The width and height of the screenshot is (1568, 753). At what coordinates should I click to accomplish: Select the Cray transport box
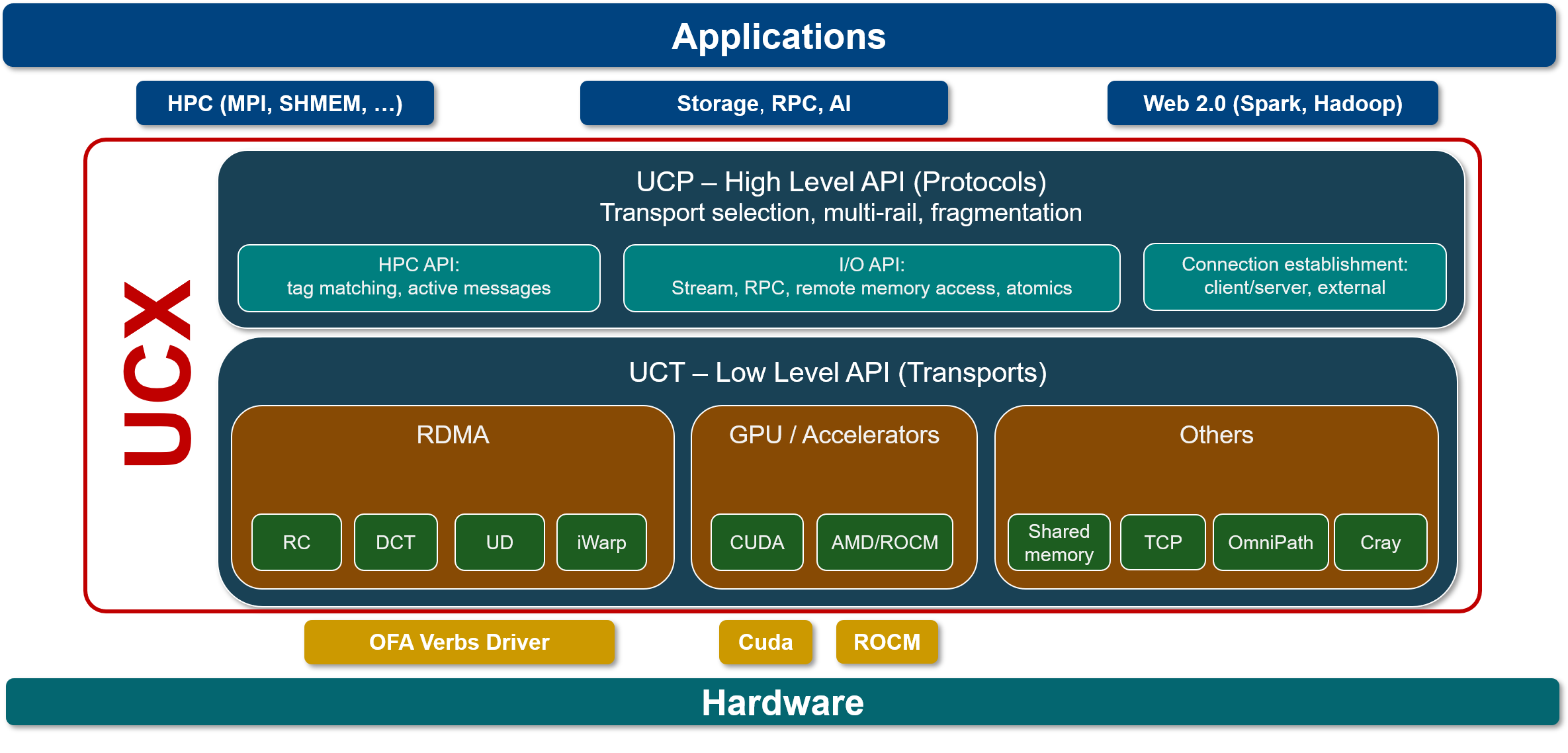point(1380,542)
